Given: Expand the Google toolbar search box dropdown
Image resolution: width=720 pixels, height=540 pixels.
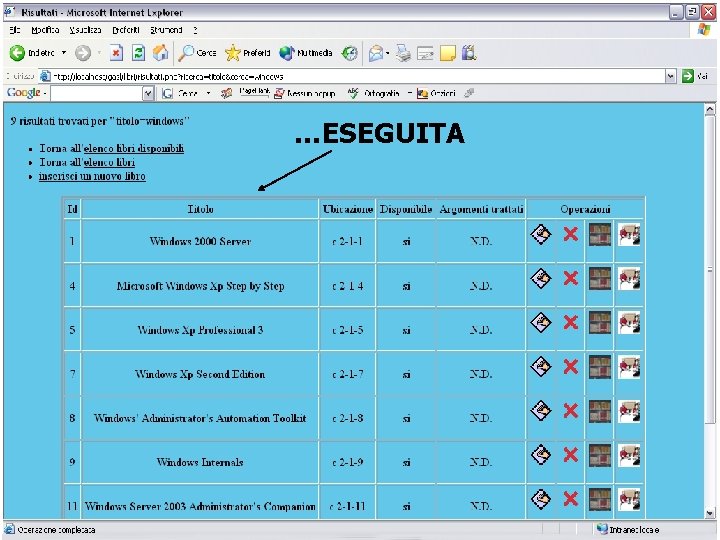Looking at the screenshot, I should click(148, 94).
